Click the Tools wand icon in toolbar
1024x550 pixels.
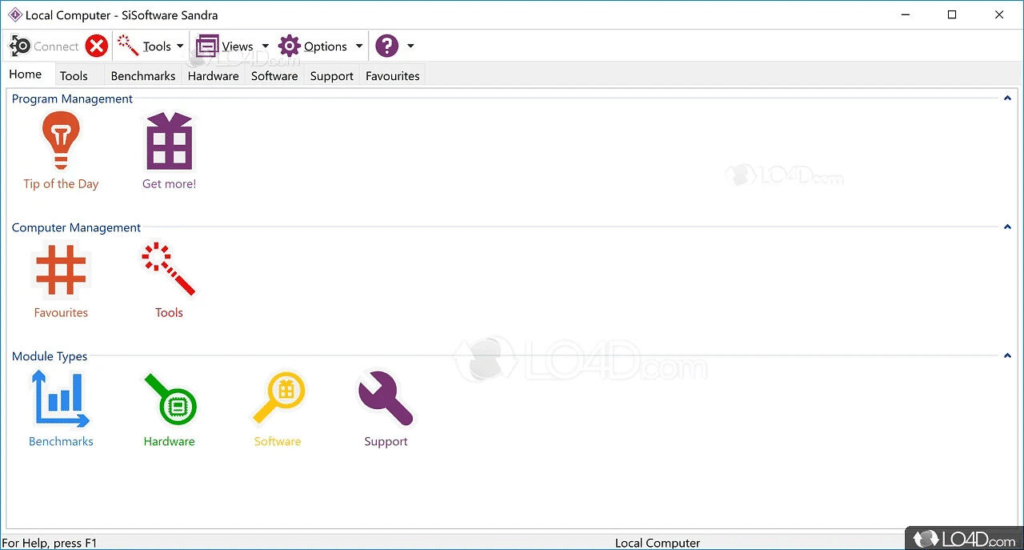[x=128, y=45]
